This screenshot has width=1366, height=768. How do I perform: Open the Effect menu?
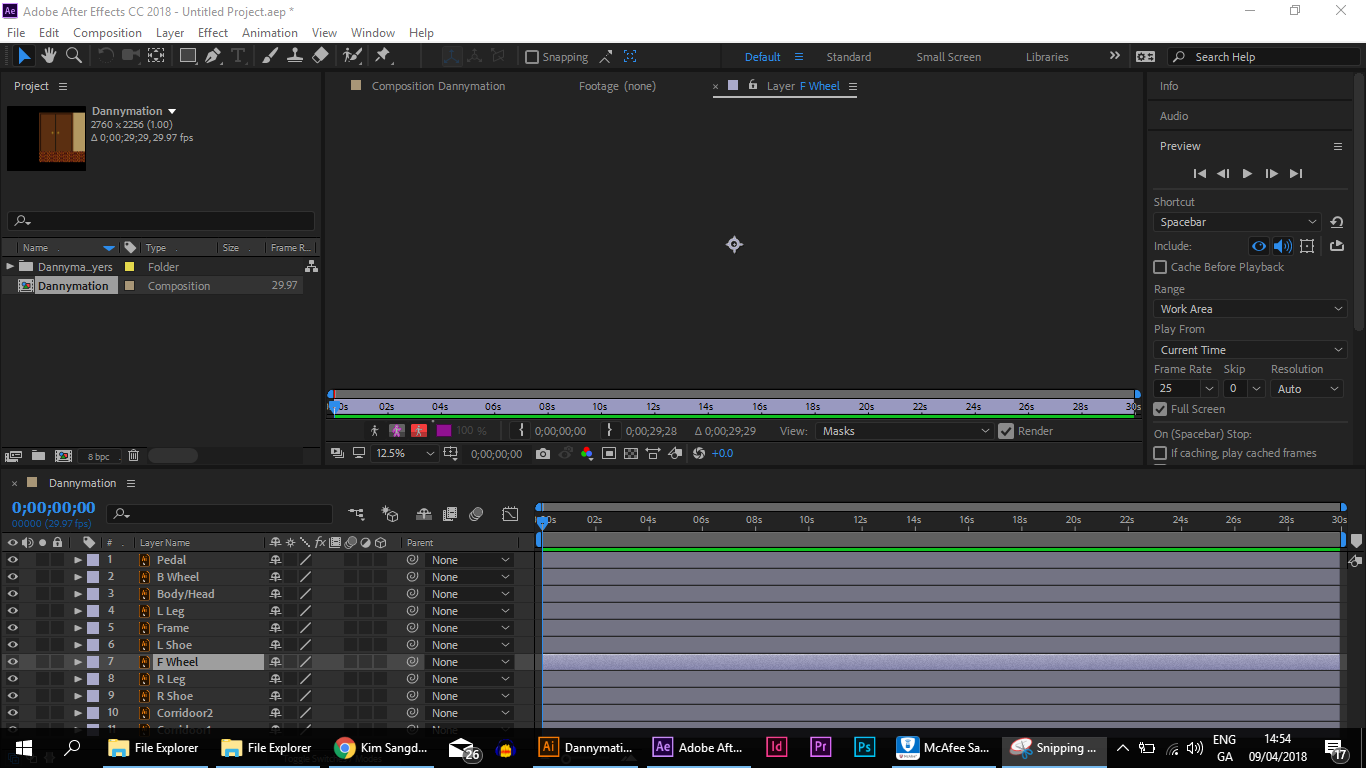[213, 32]
